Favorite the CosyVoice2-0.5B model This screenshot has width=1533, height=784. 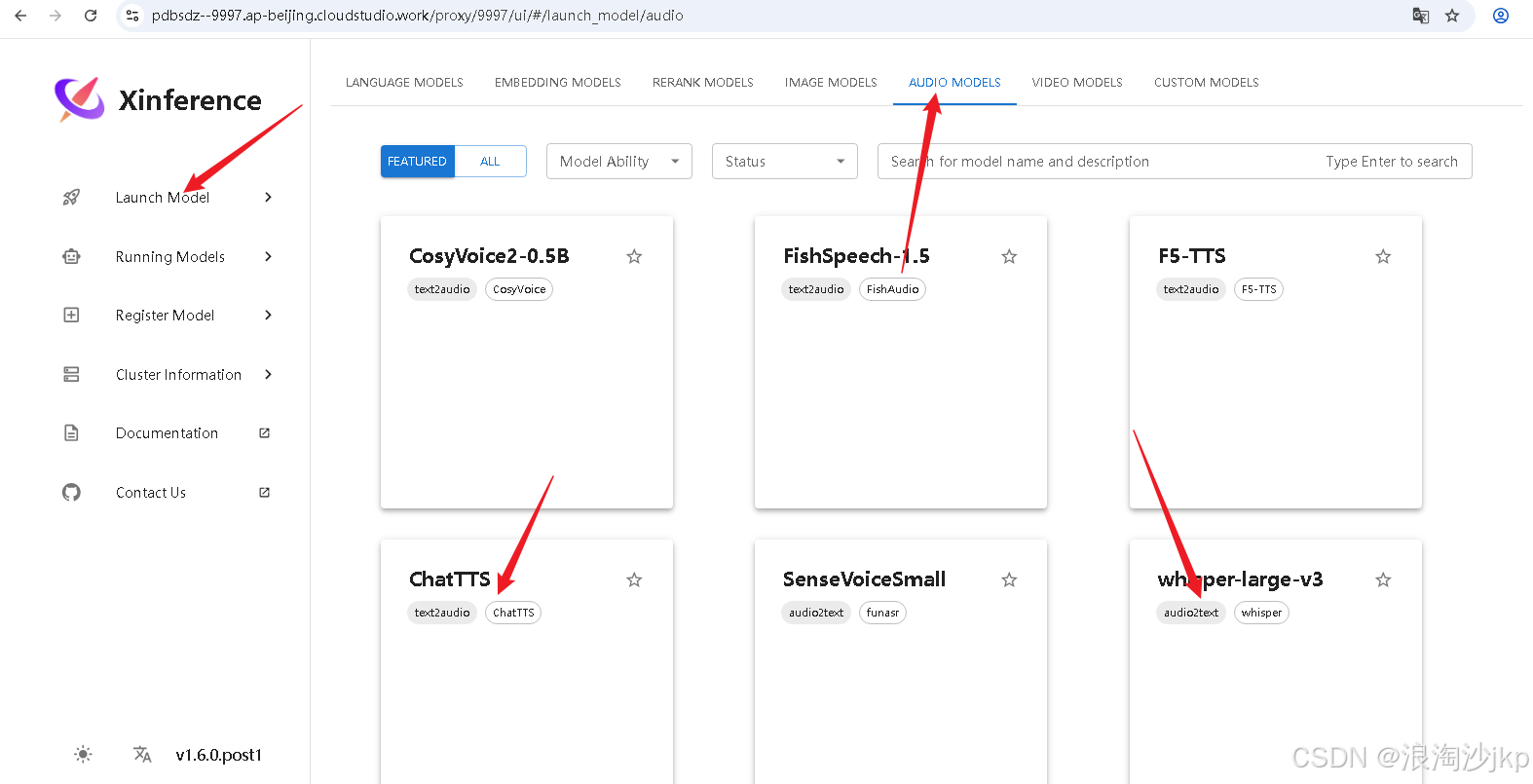tap(634, 256)
